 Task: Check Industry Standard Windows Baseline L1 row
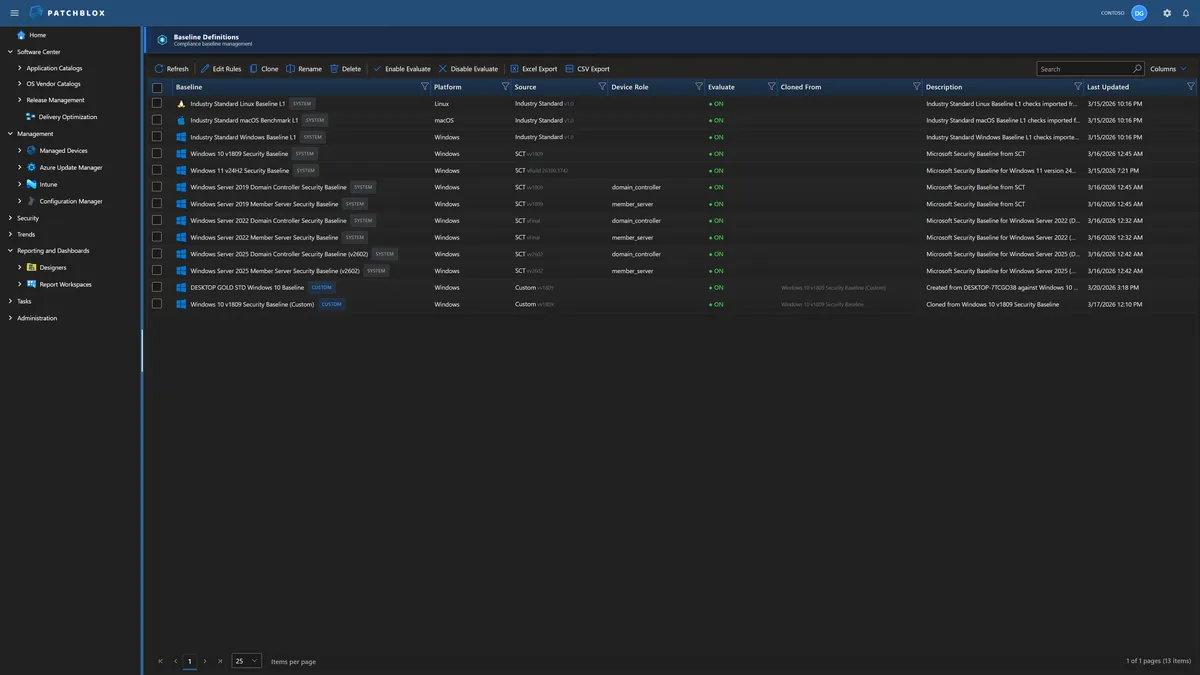(157, 137)
